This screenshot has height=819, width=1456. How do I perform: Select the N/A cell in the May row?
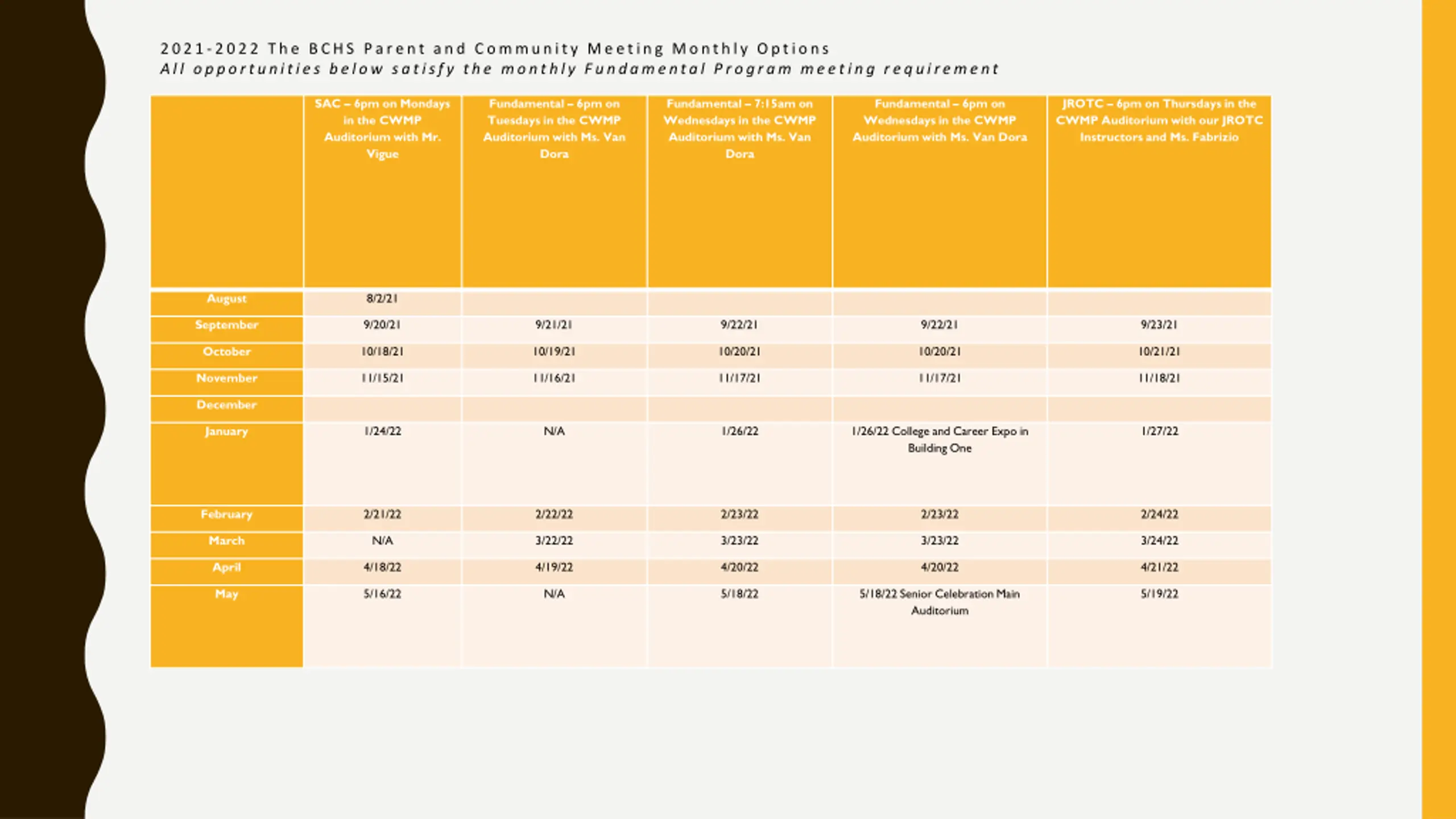[x=554, y=626]
